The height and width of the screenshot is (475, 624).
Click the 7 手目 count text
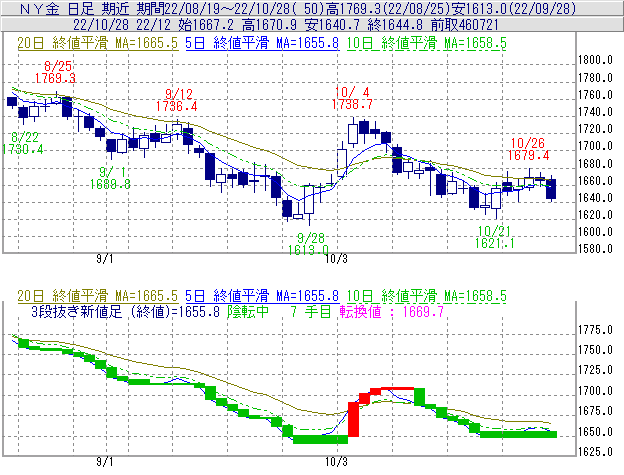click(x=311, y=311)
